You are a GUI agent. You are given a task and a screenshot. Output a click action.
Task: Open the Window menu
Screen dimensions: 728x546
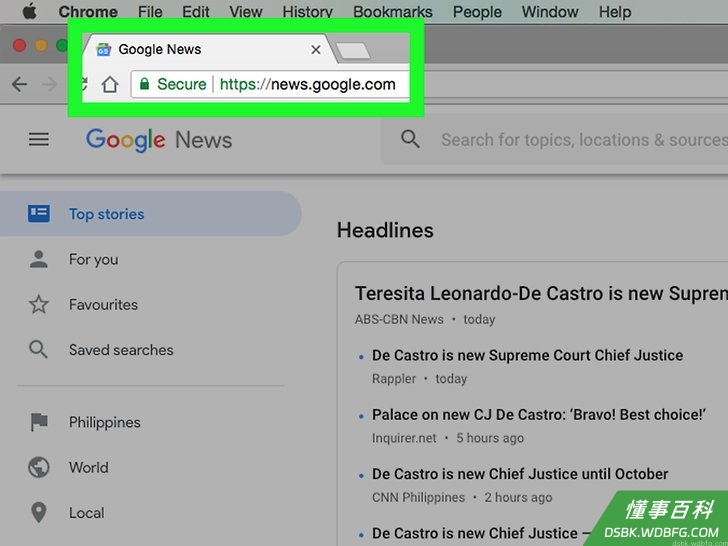pos(550,11)
